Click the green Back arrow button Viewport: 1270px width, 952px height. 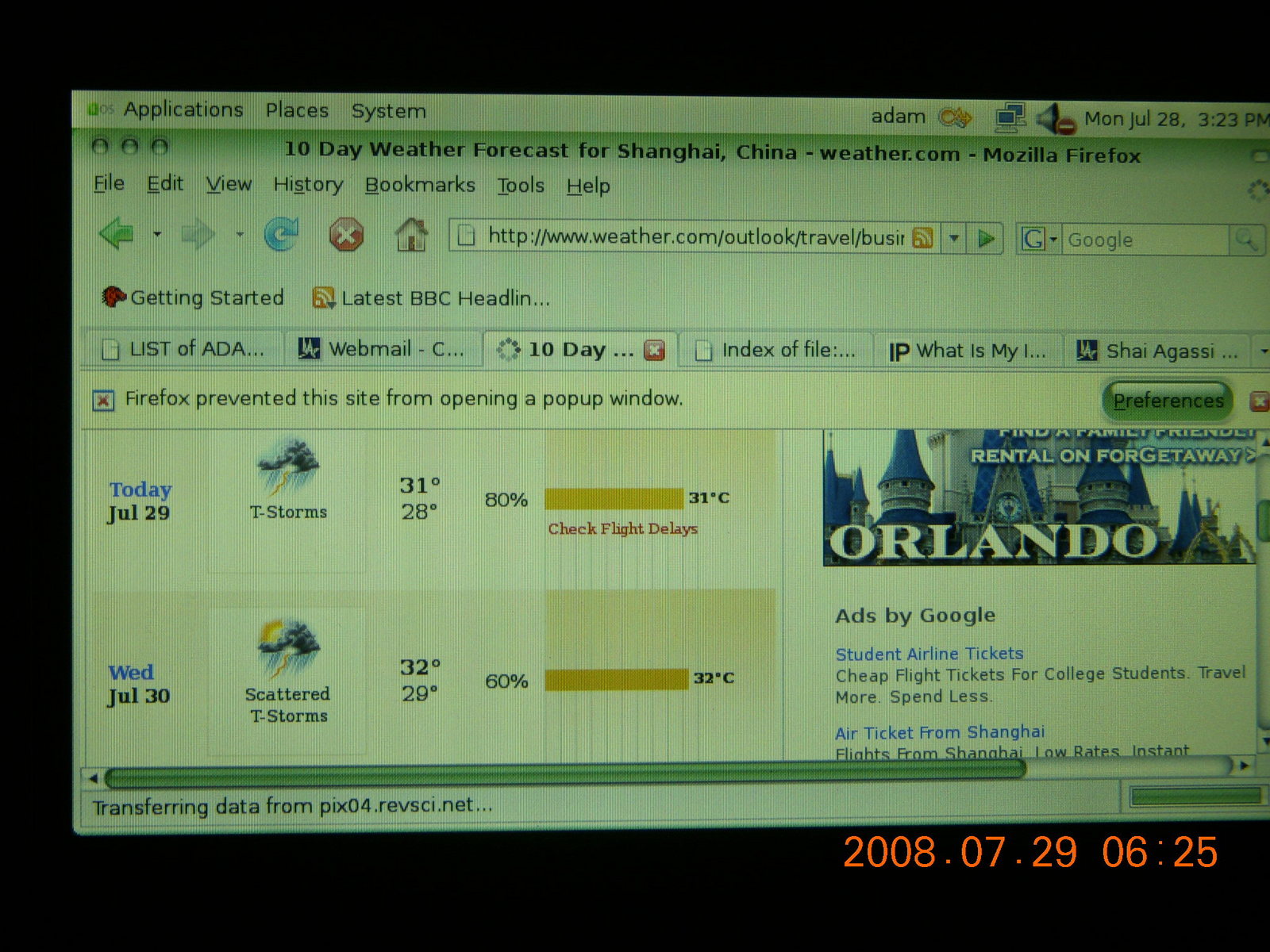(117, 234)
